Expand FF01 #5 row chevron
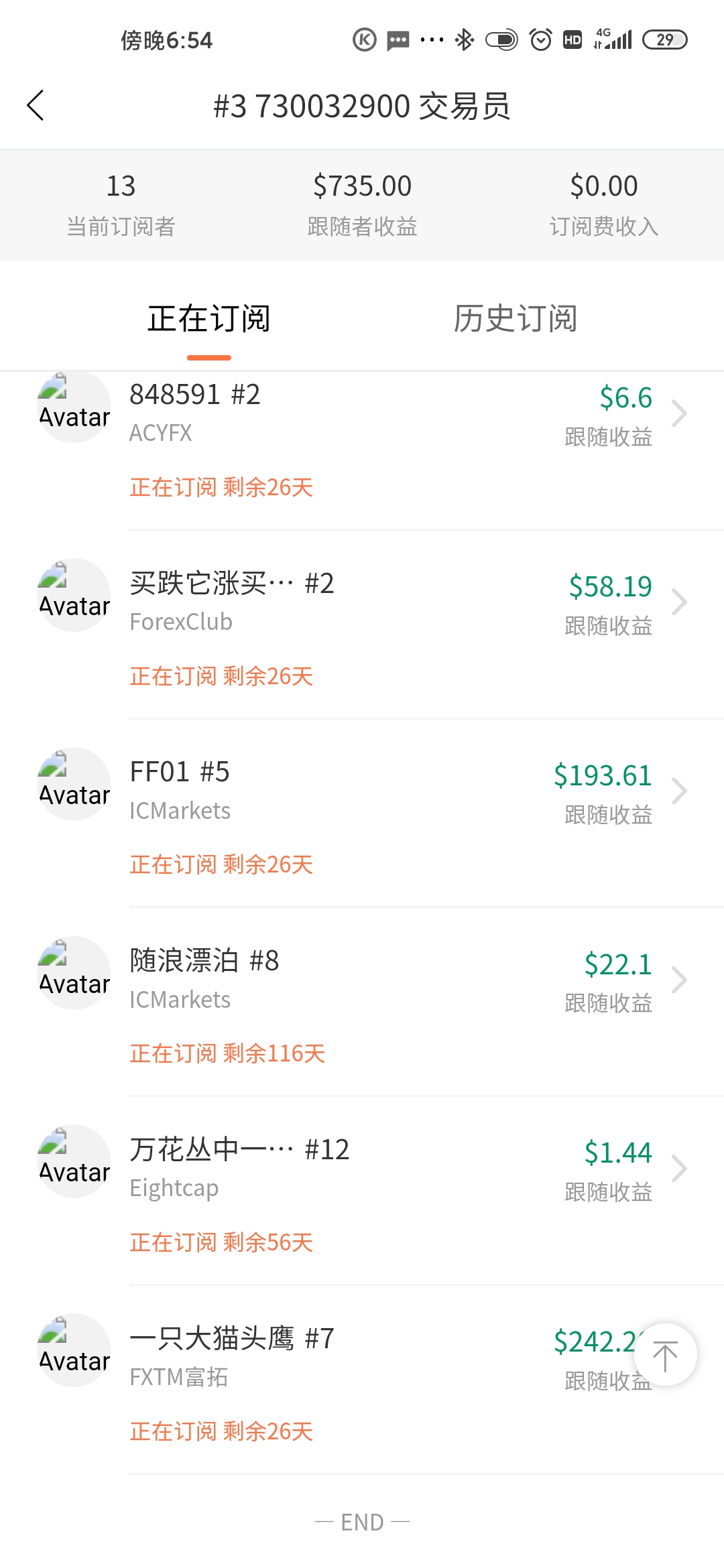 pos(679,791)
